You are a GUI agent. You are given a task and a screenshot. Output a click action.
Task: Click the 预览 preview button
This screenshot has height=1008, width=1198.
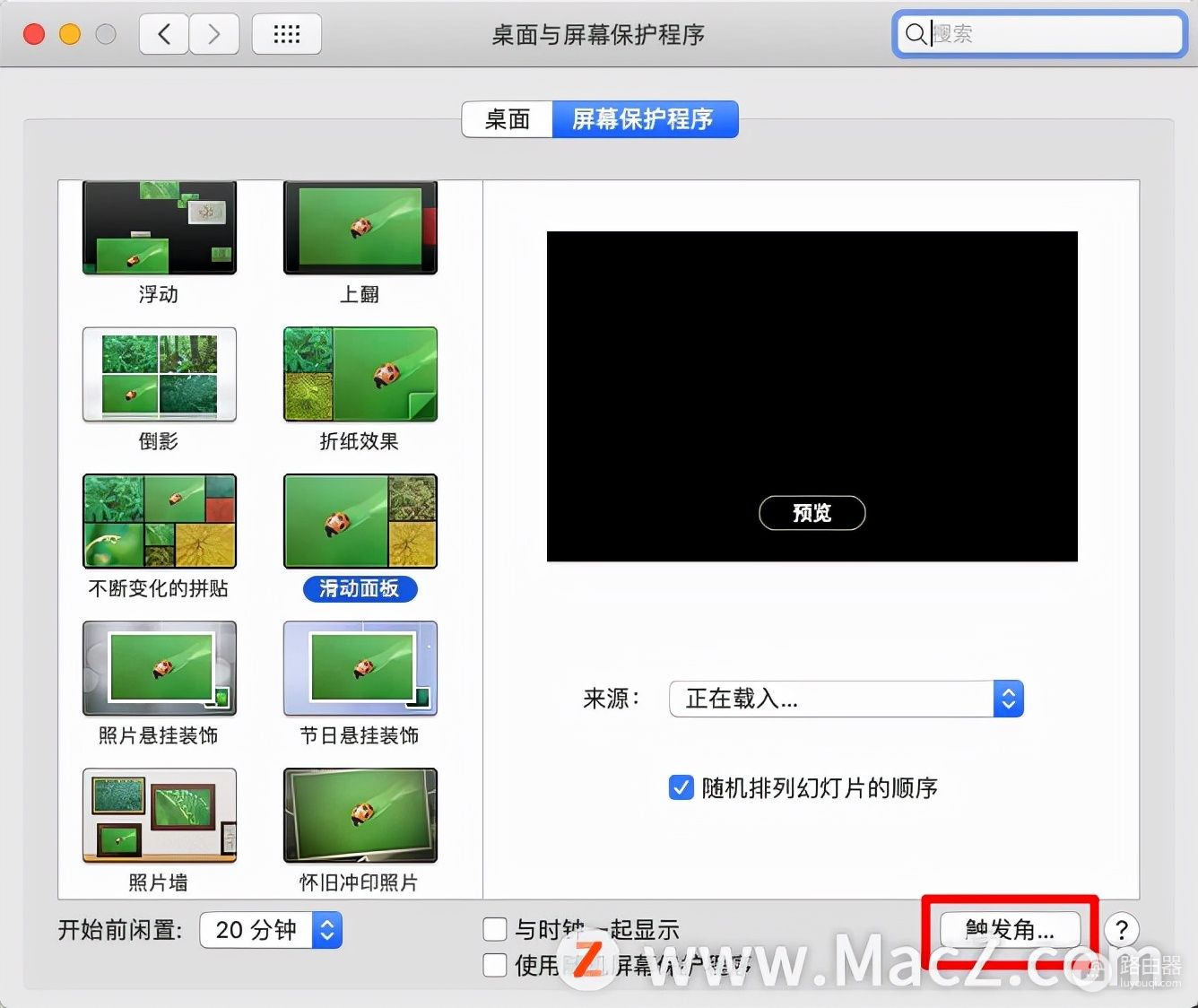point(812,513)
